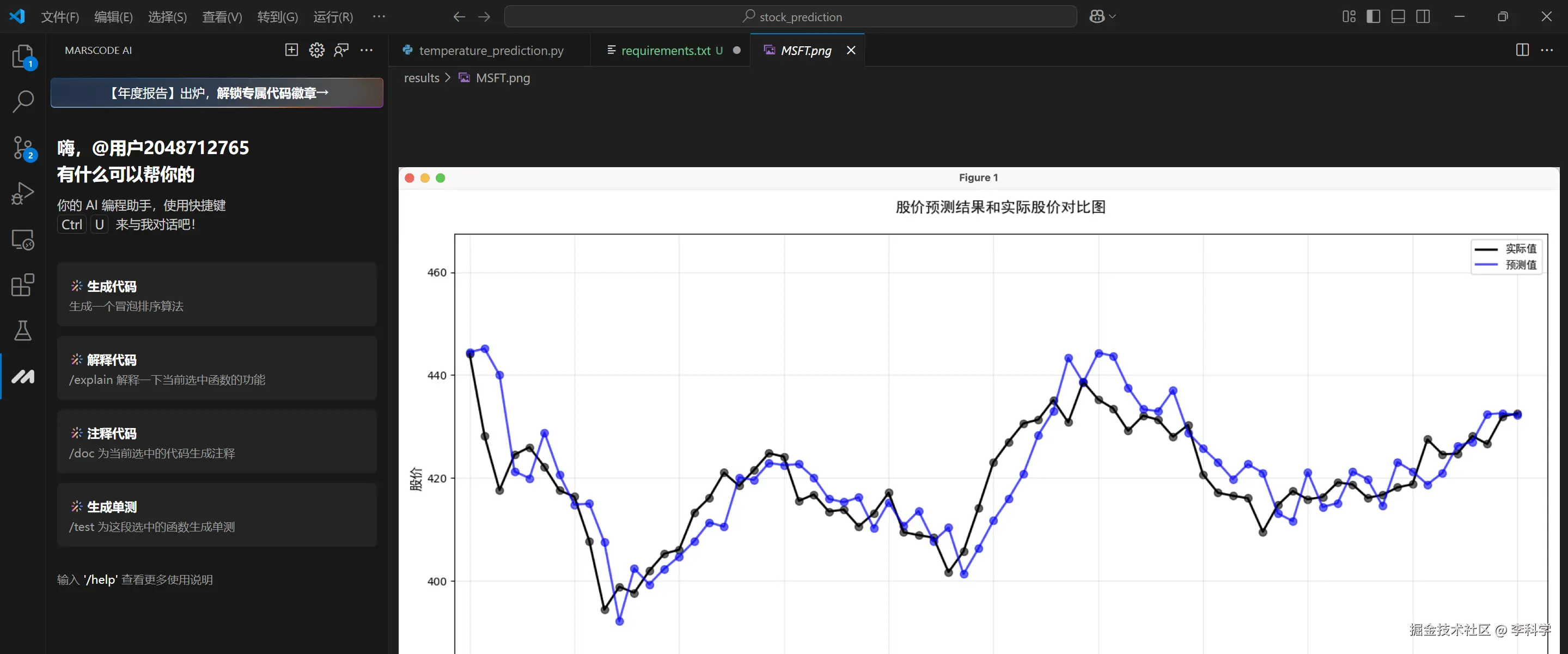Screen dimensions: 1568x654
Task: Click the stock_prediction search command box
Action: click(x=790, y=16)
